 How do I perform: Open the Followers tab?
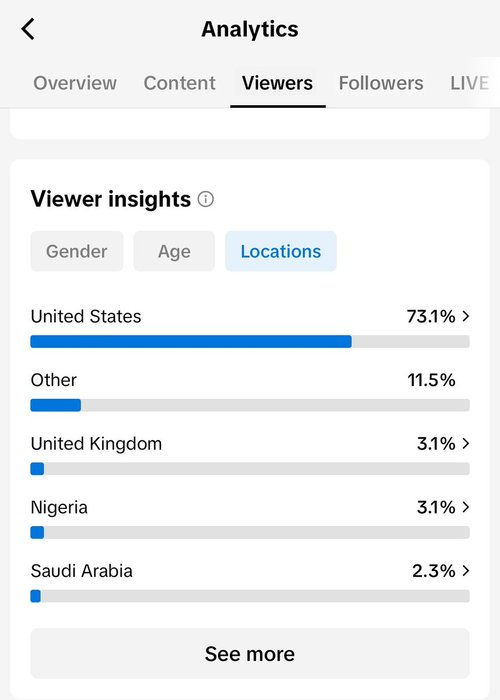pos(381,83)
